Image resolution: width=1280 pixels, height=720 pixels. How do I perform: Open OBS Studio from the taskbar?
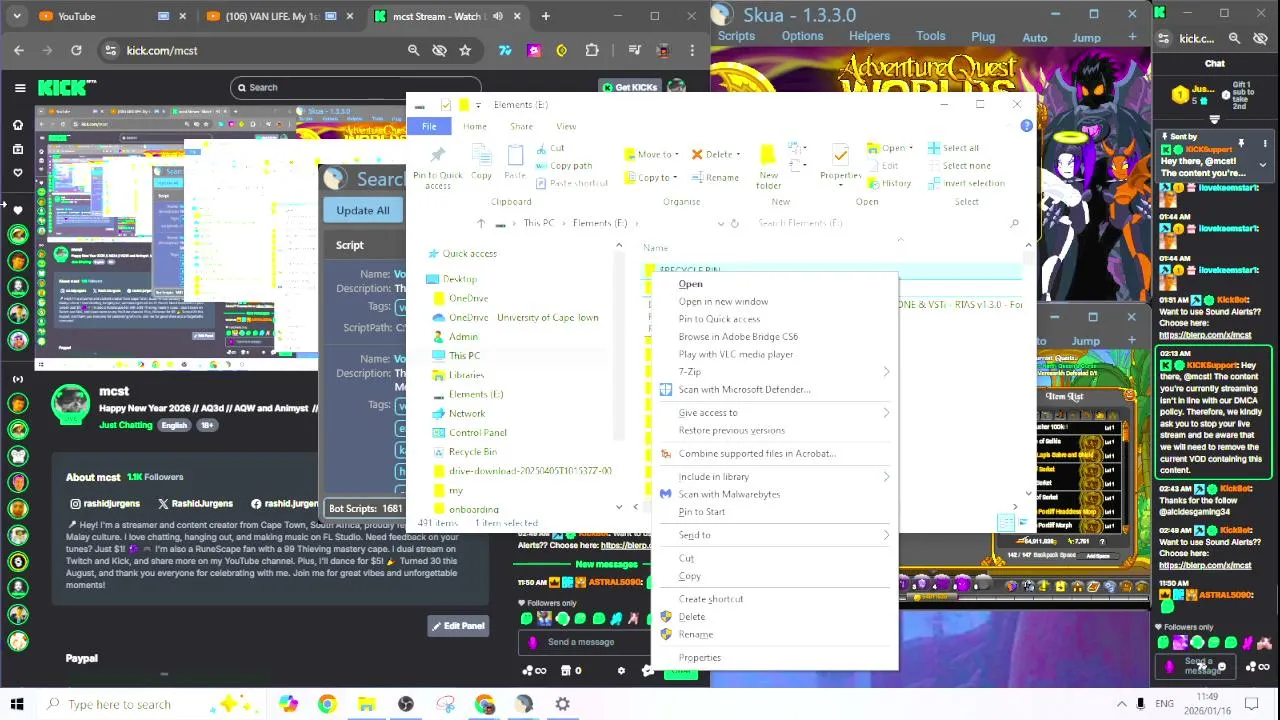(406, 704)
